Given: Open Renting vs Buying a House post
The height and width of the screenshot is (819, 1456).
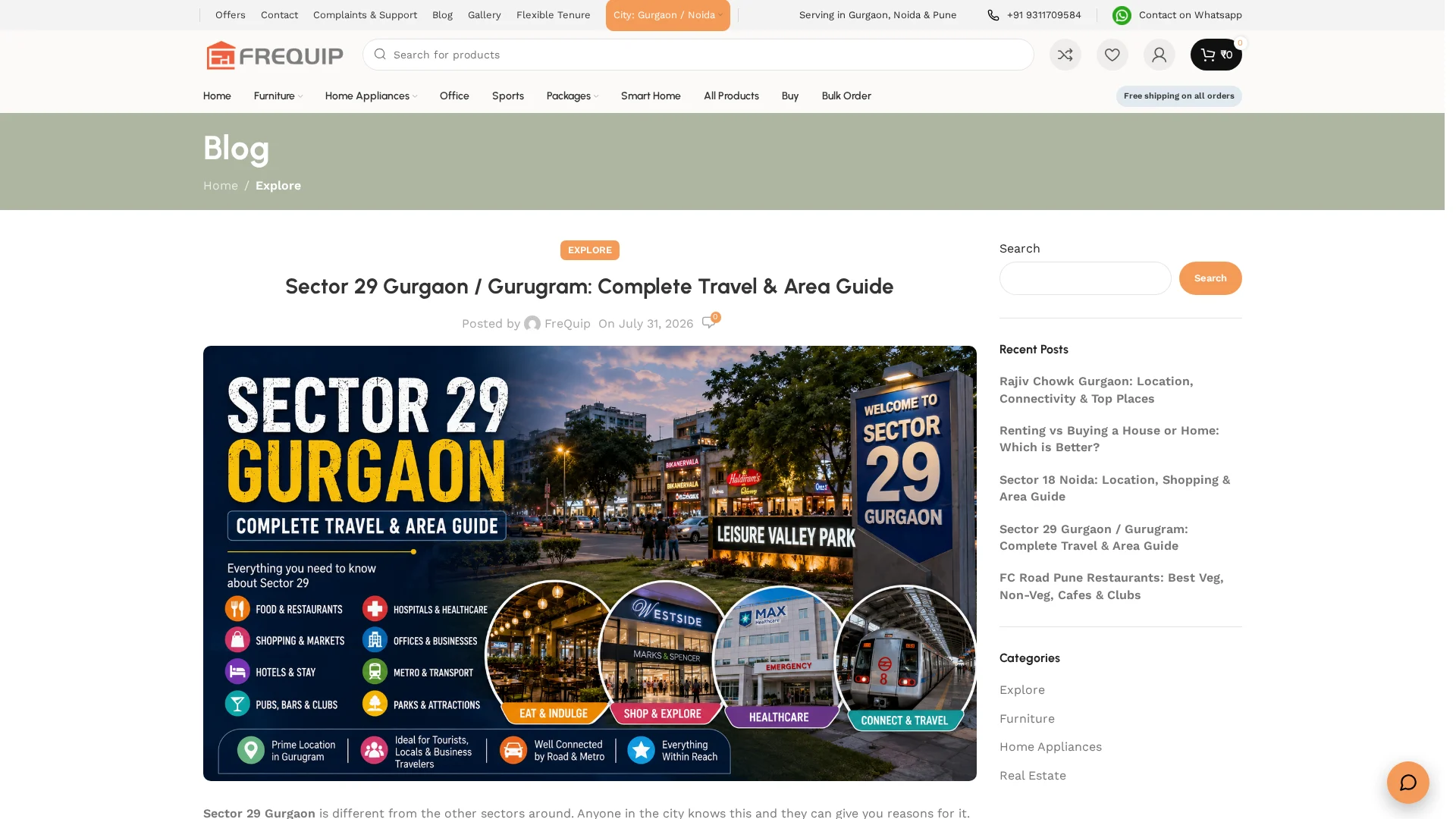Looking at the screenshot, I should 1109,439.
